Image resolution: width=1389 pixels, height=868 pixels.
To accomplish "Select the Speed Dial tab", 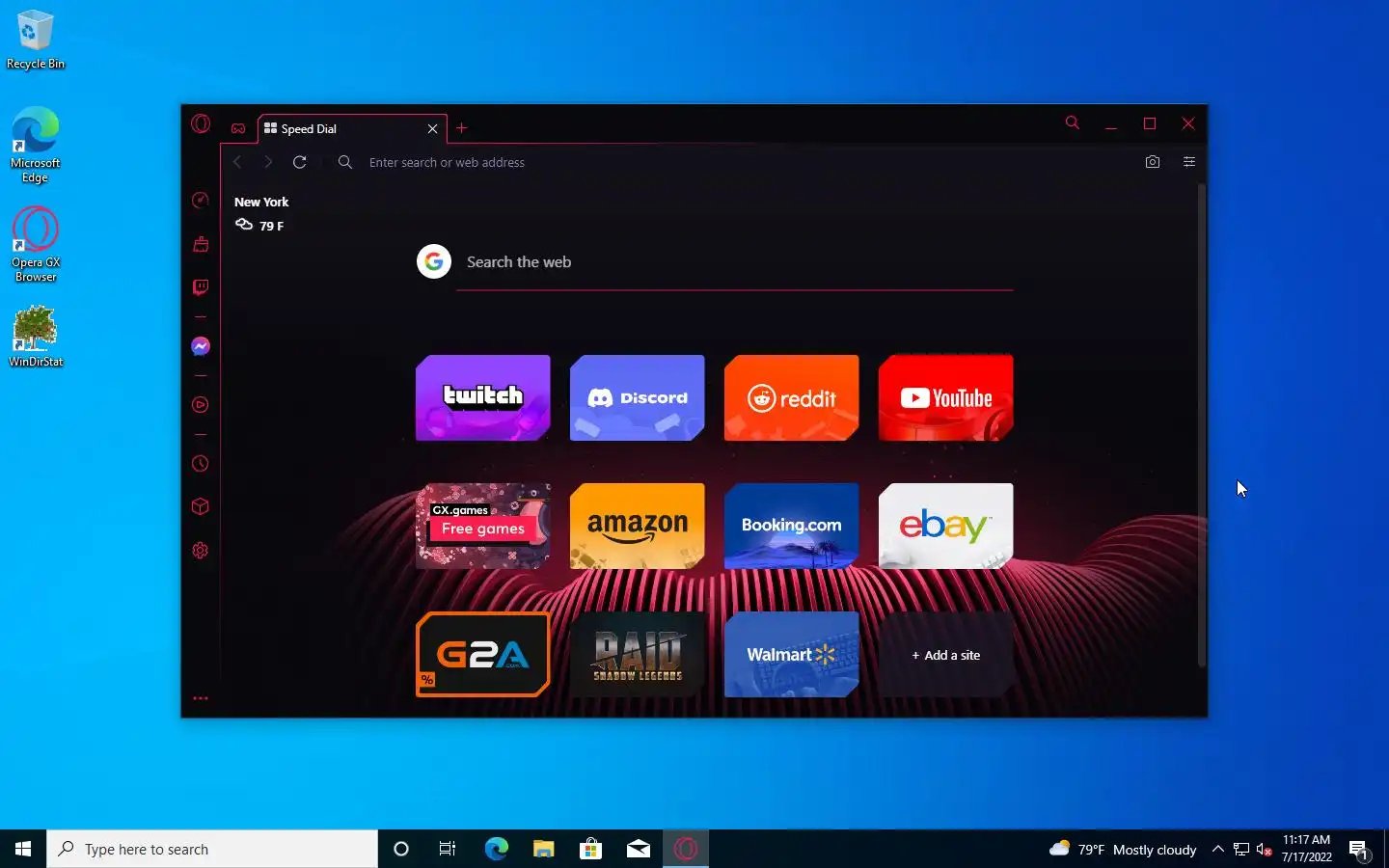I will pyautogui.click(x=353, y=128).
